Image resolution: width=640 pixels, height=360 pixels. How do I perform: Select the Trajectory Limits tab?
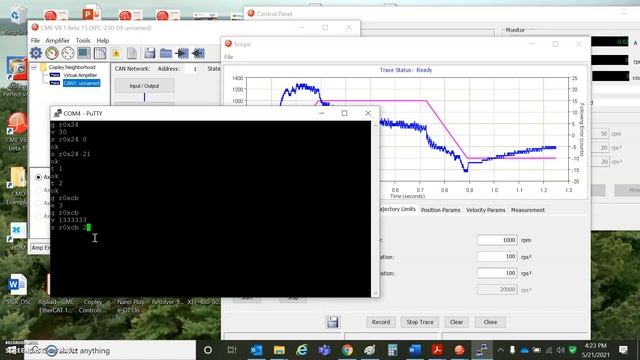pos(398,209)
